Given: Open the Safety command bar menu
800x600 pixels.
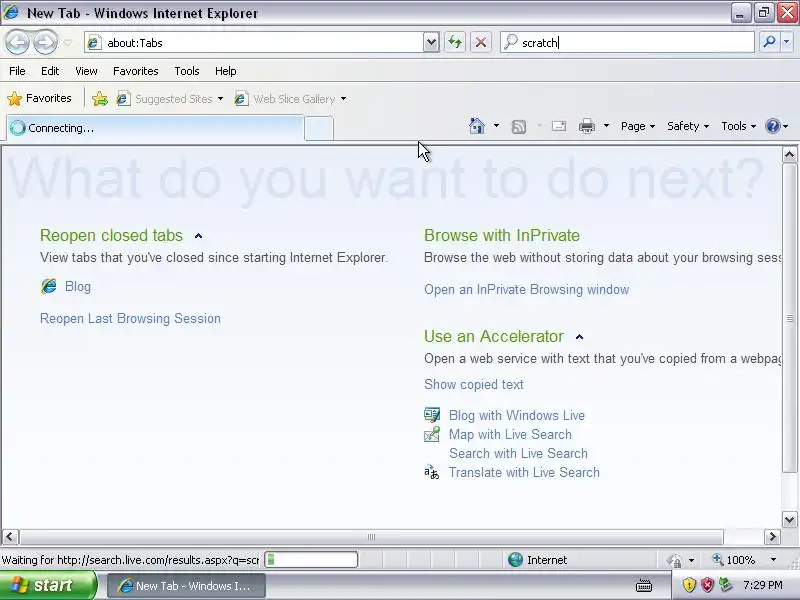Looking at the screenshot, I should click(x=688, y=126).
